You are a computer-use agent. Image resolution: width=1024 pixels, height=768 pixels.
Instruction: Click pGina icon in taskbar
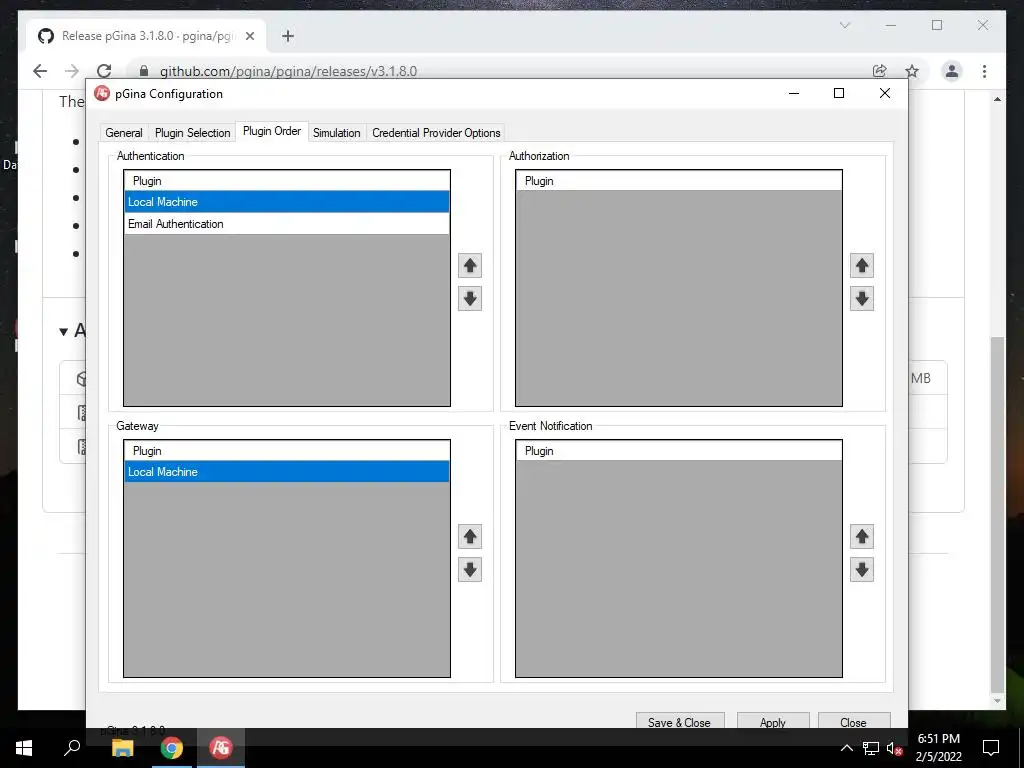point(221,748)
